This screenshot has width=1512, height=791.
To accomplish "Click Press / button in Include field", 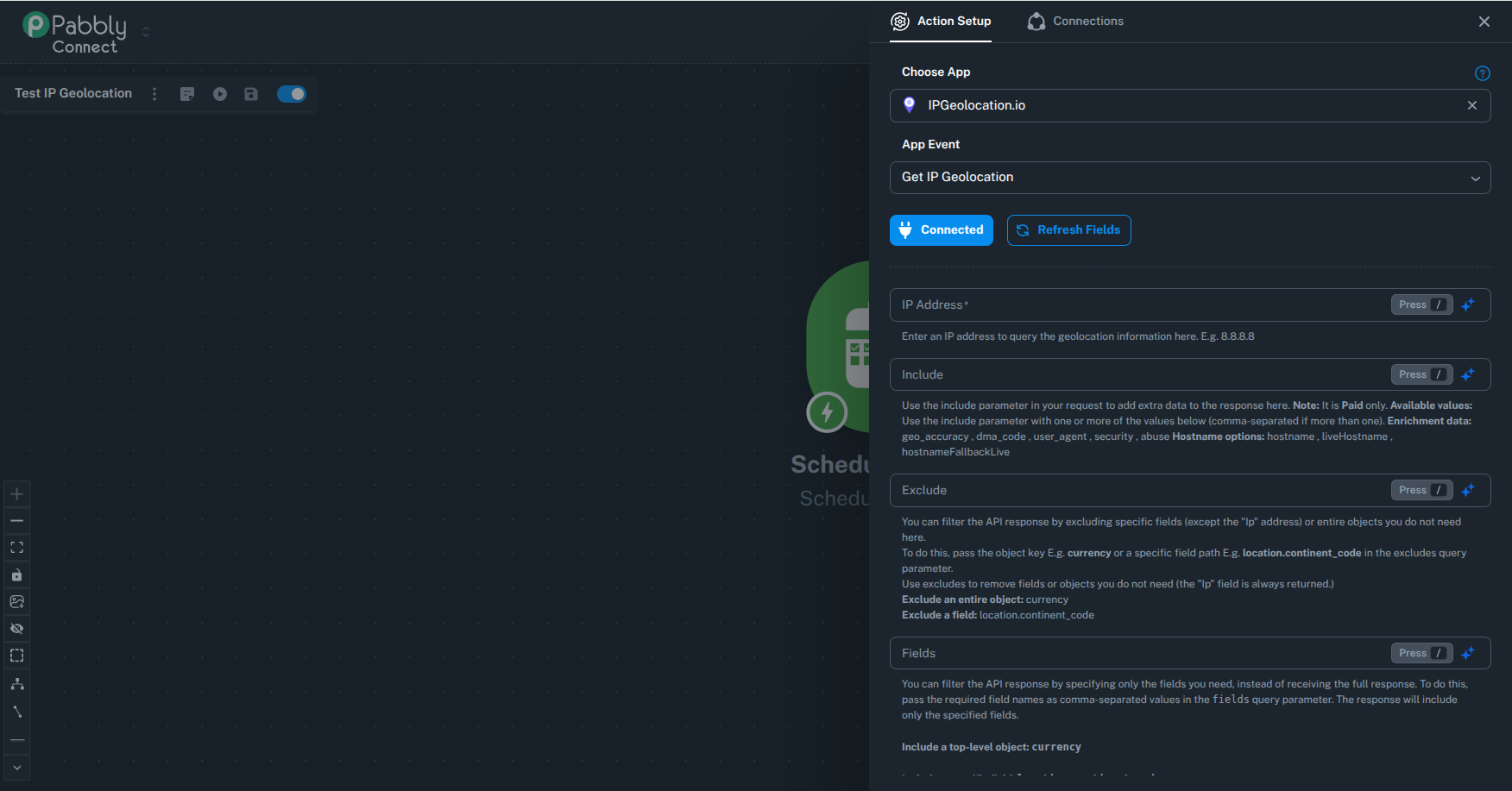I will [1422, 374].
